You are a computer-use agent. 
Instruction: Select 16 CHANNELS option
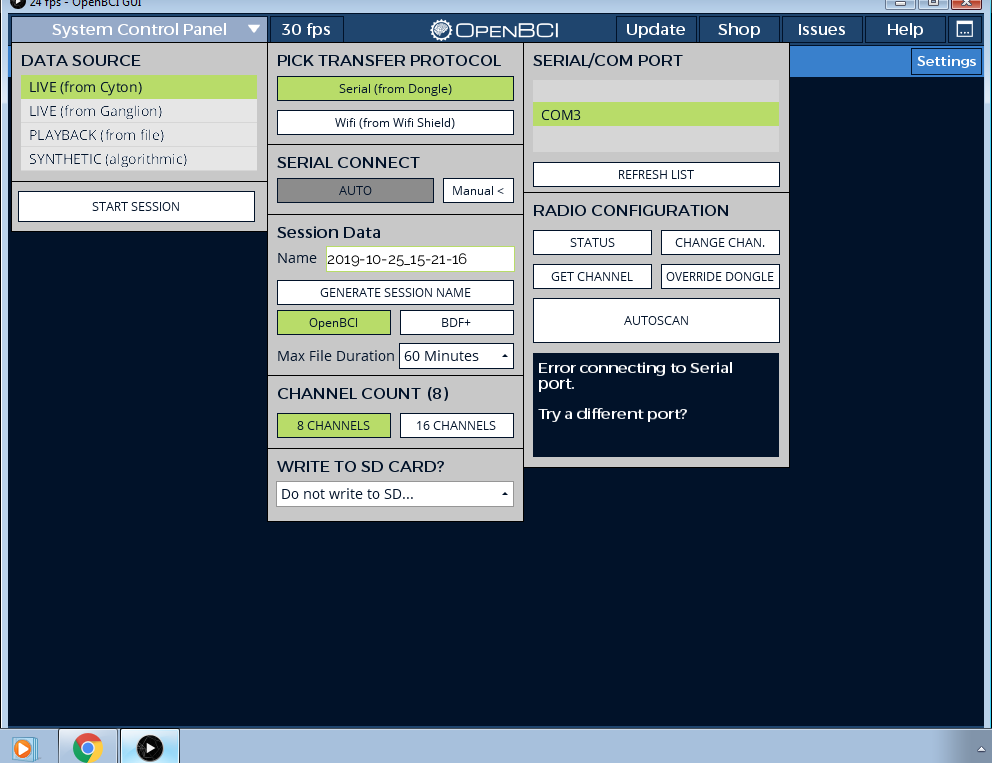[x=456, y=426]
